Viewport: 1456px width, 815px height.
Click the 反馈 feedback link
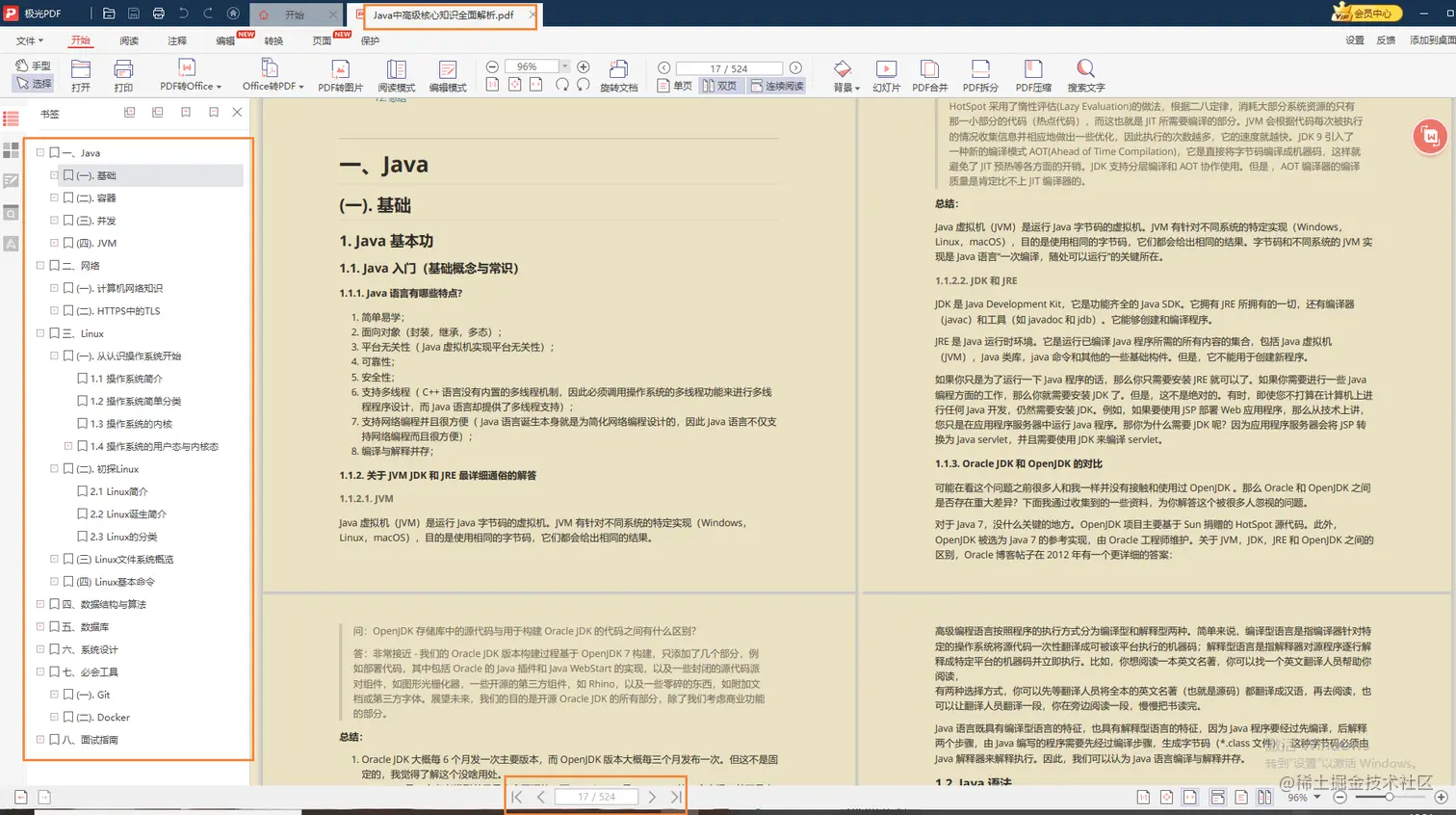coord(1386,39)
